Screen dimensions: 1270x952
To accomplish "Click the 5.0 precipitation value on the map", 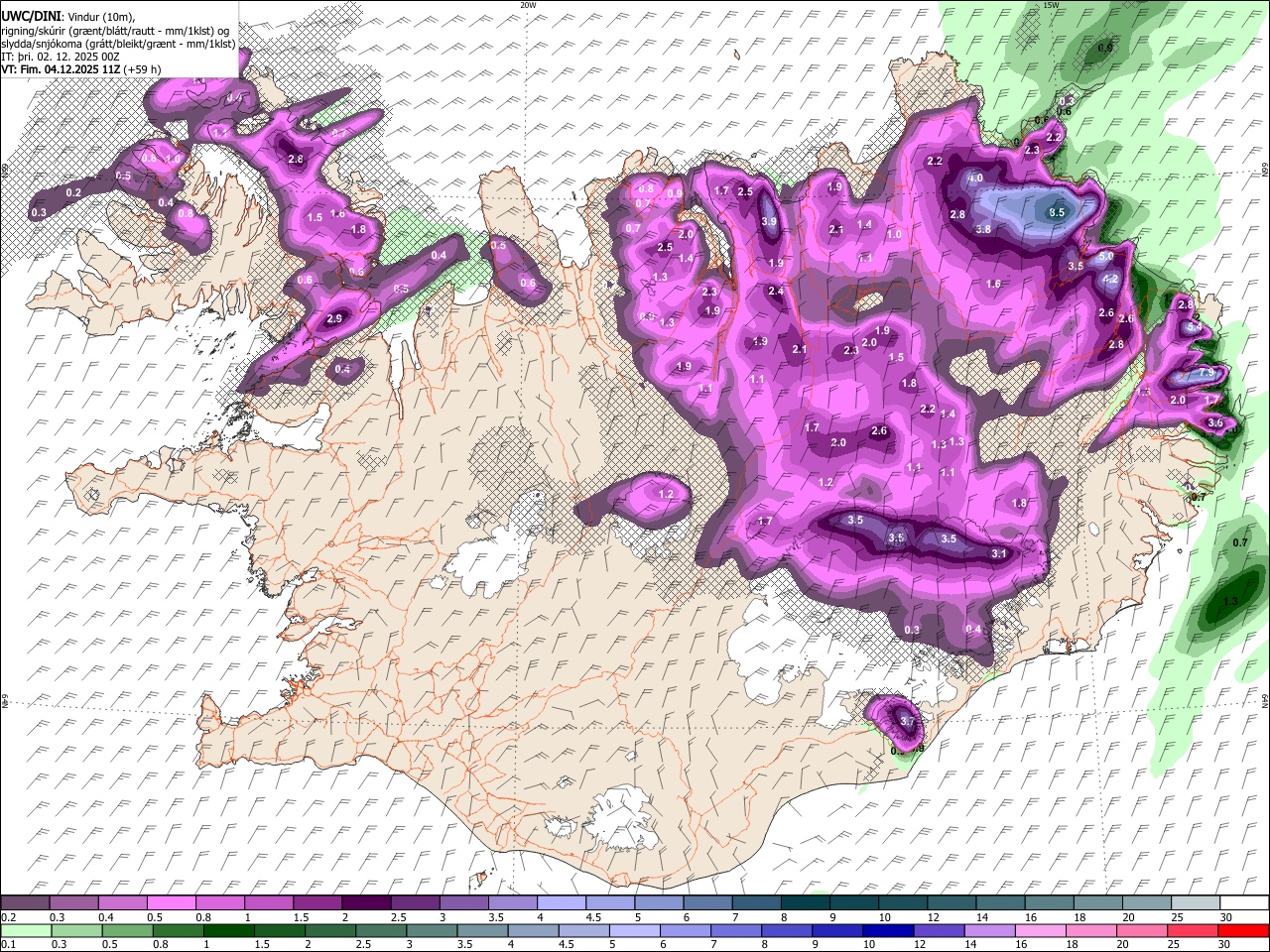I will (1106, 256).
